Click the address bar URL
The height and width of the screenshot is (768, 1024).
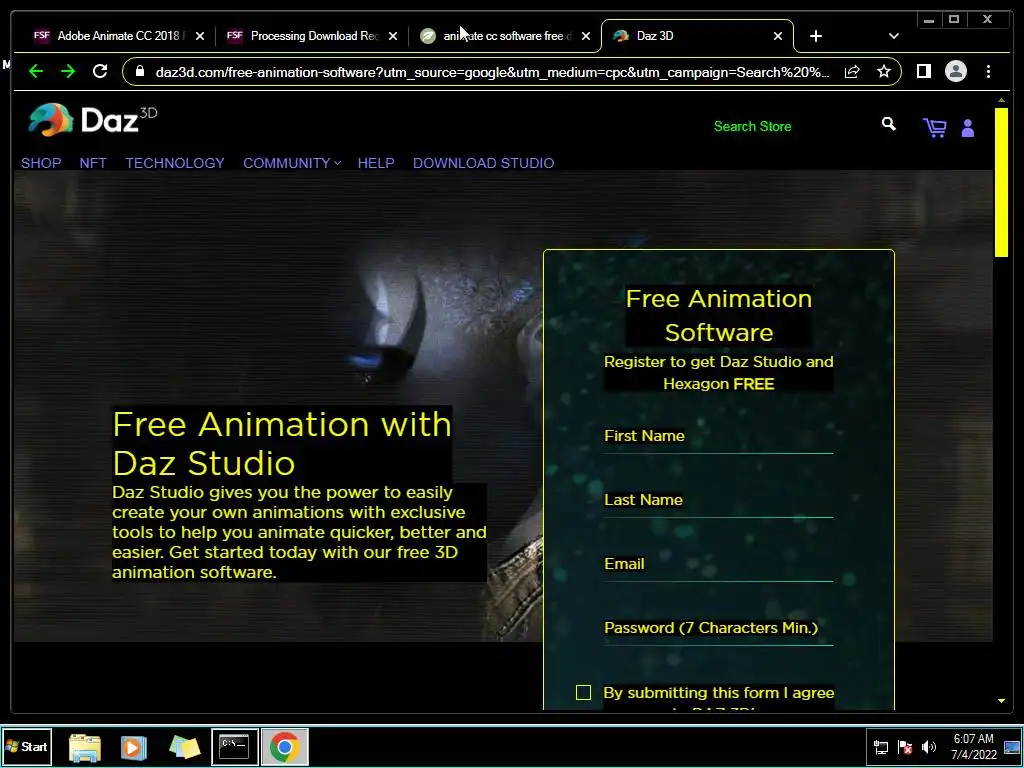pyautogui.click(x=492, y=72)
